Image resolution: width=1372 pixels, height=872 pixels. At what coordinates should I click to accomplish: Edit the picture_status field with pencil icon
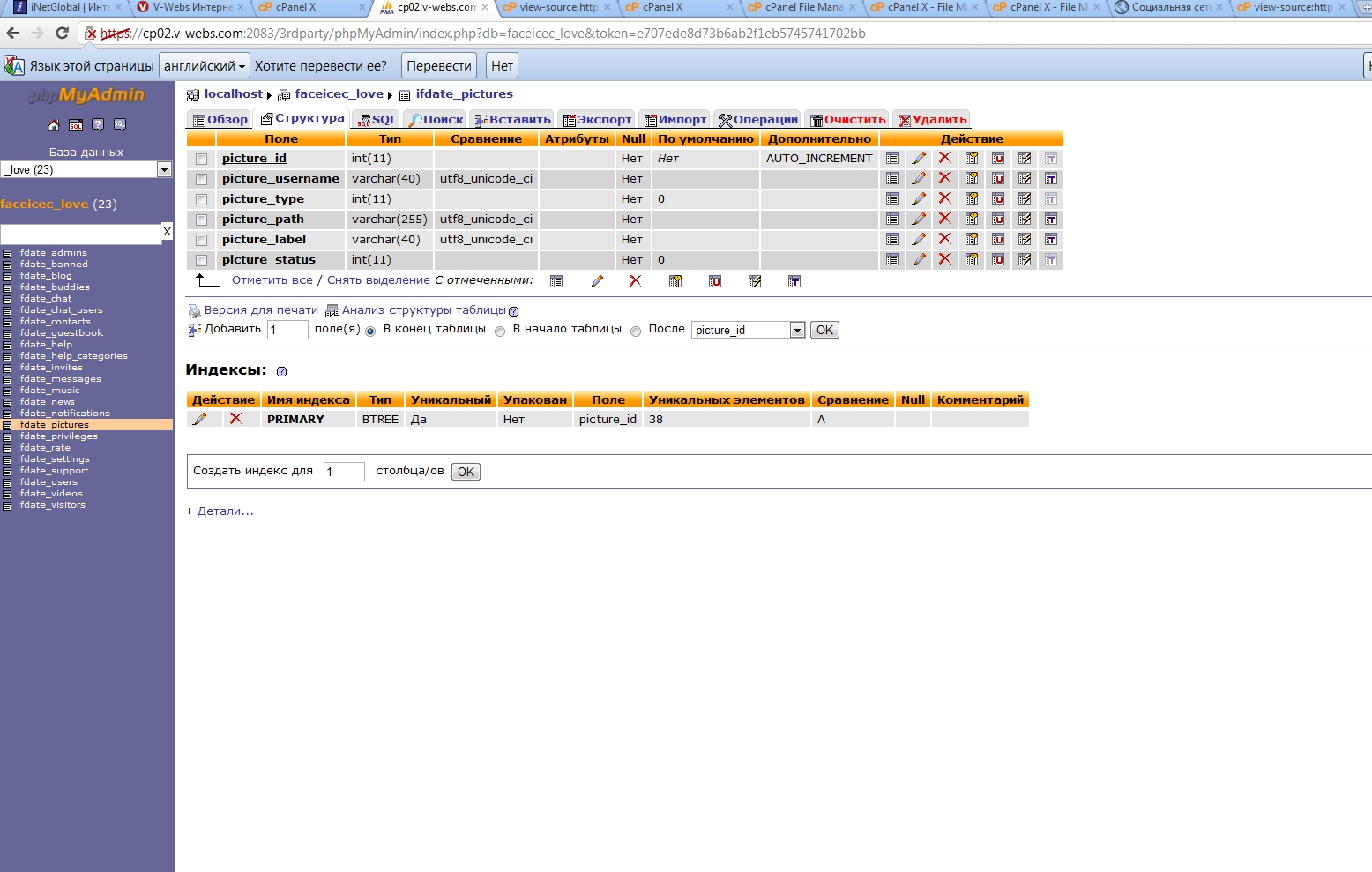pyautogui.click(x=919, y=260)
